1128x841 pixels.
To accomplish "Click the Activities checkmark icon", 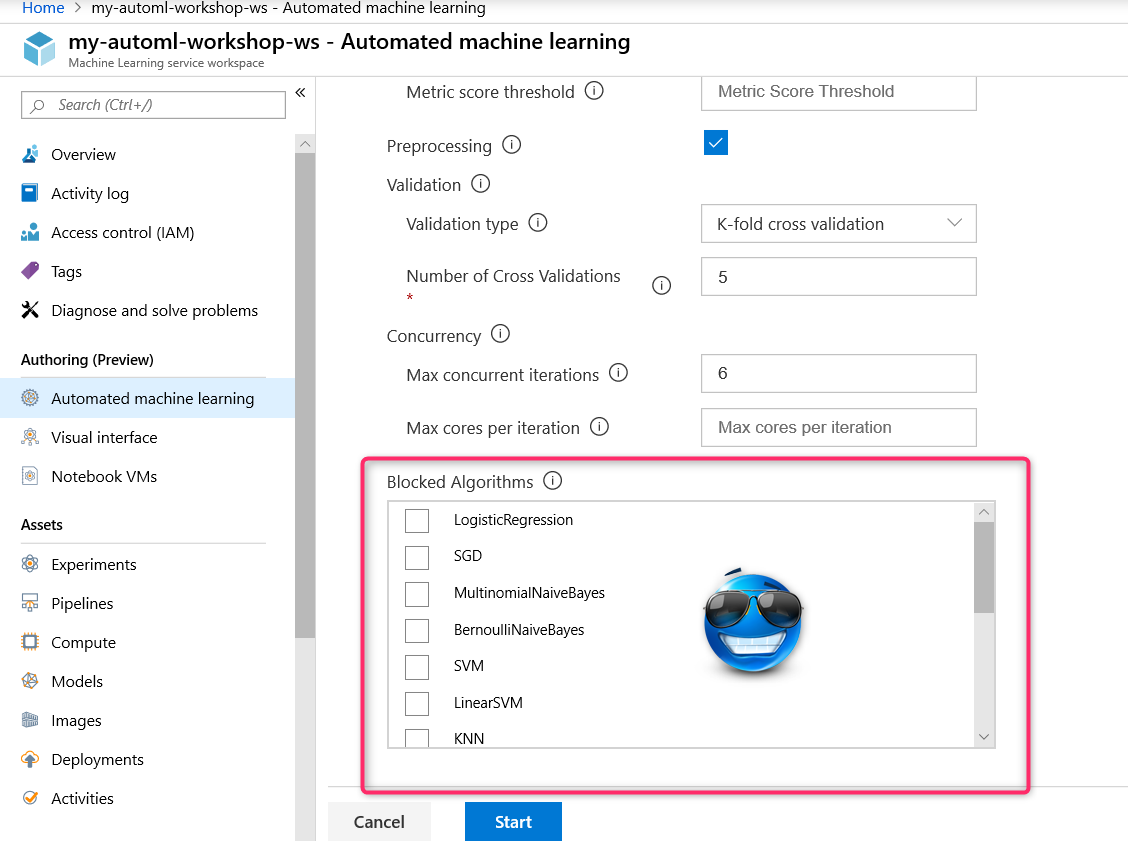I will [30, 798].
